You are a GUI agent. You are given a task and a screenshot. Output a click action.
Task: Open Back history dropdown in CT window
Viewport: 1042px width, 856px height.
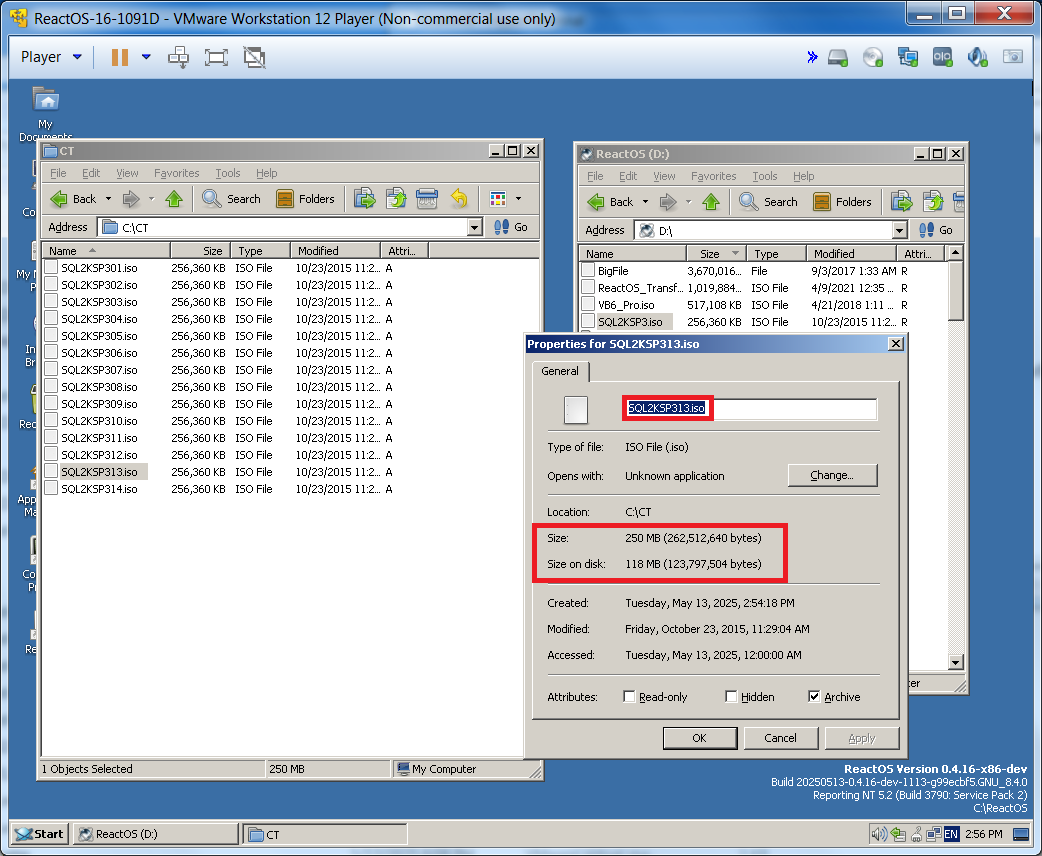(108, 199)
